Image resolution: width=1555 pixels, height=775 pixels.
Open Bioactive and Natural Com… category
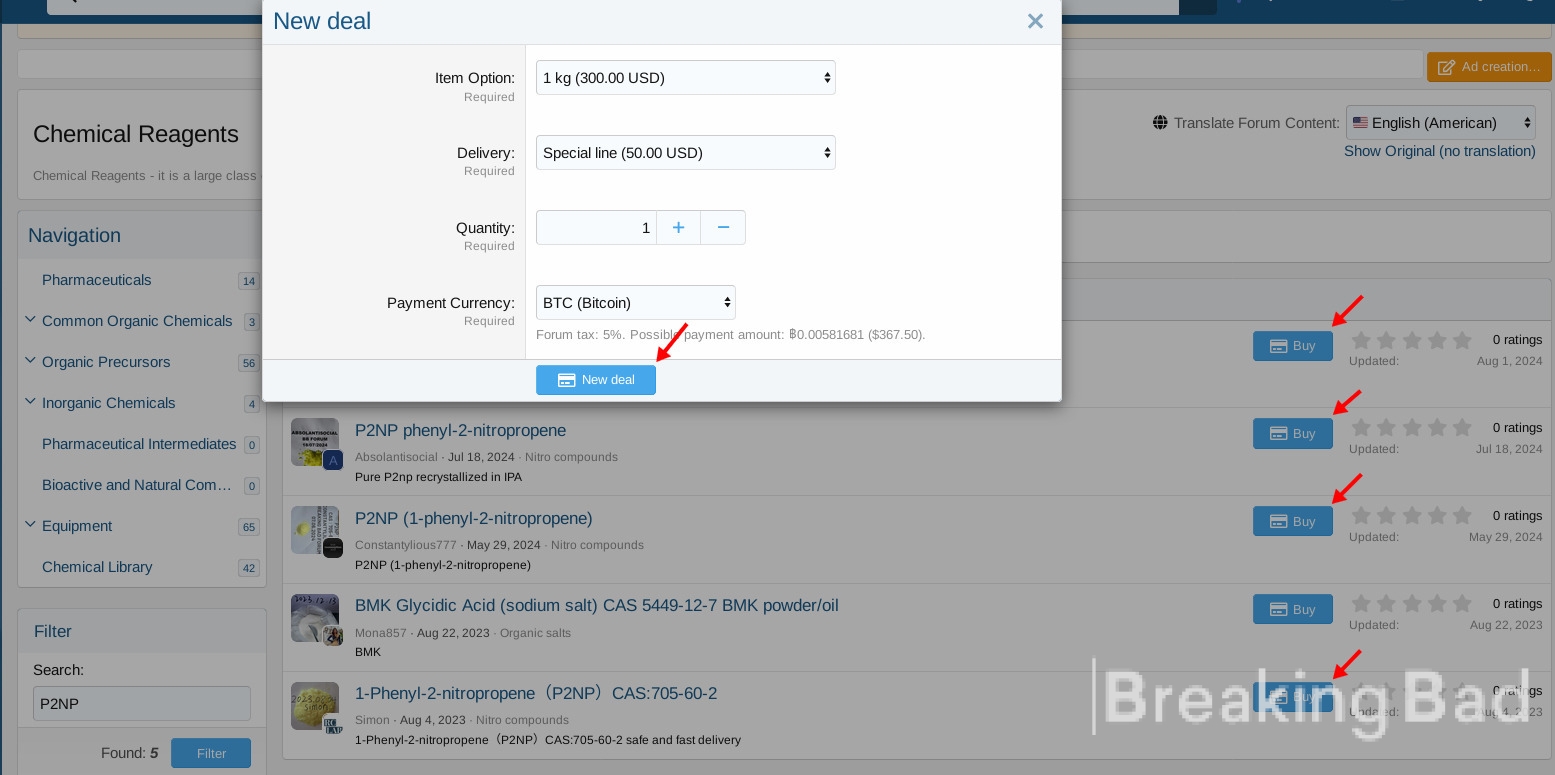(137, 485)
